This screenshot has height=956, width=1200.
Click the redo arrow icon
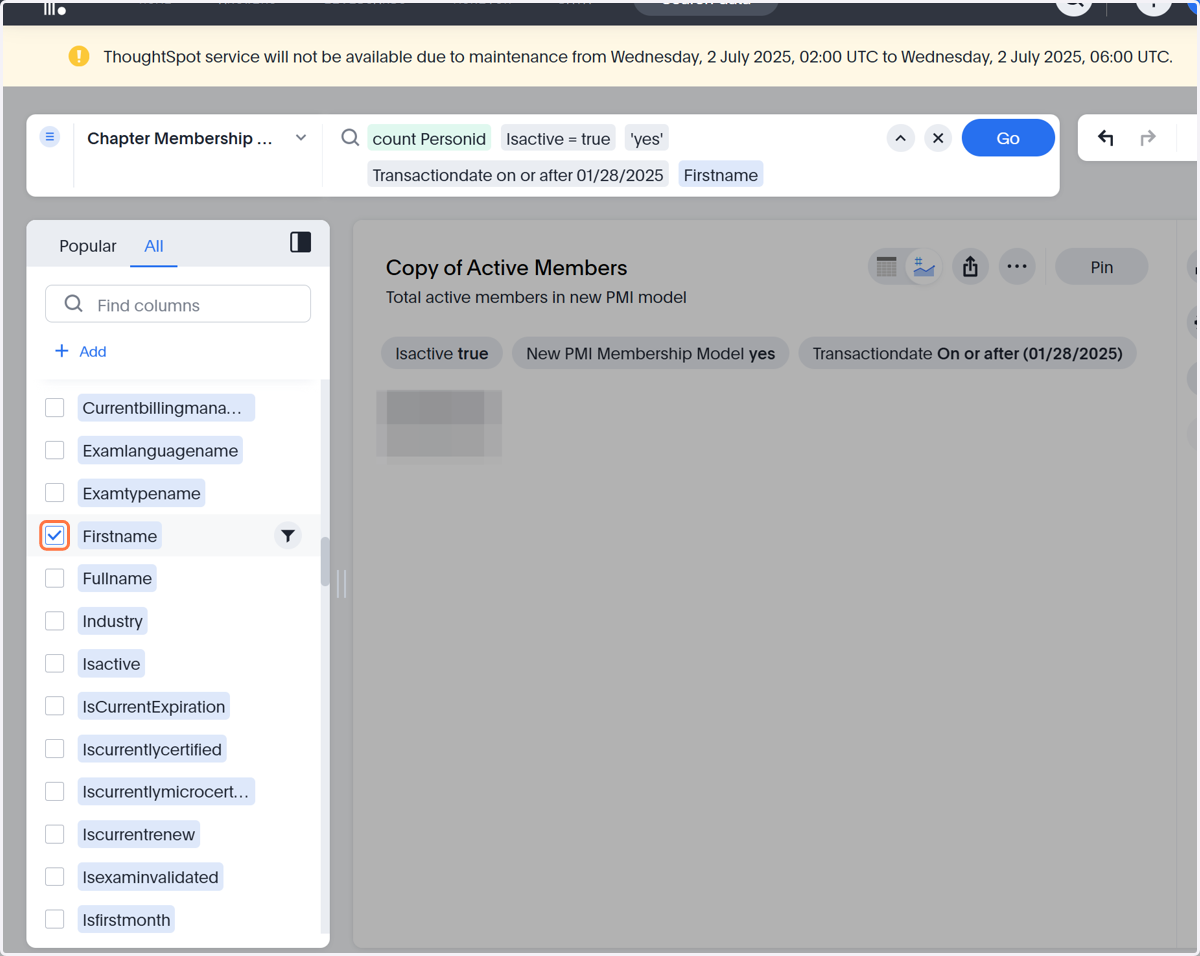click(1148, 138)
